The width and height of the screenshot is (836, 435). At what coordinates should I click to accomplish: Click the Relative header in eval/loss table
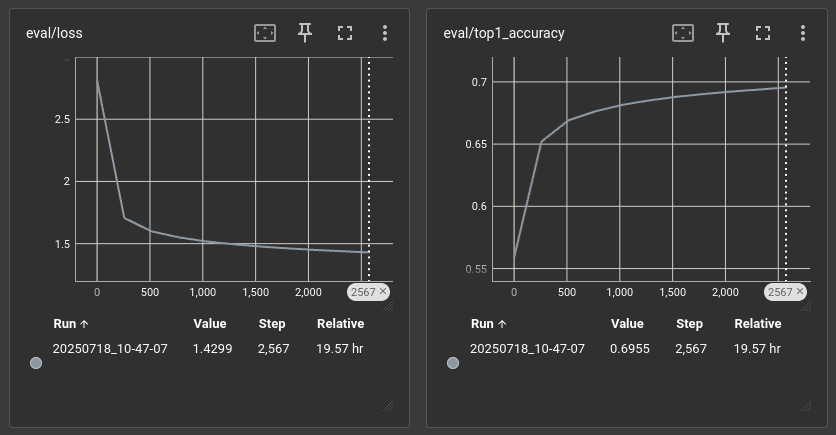click(x=341, y=324)
